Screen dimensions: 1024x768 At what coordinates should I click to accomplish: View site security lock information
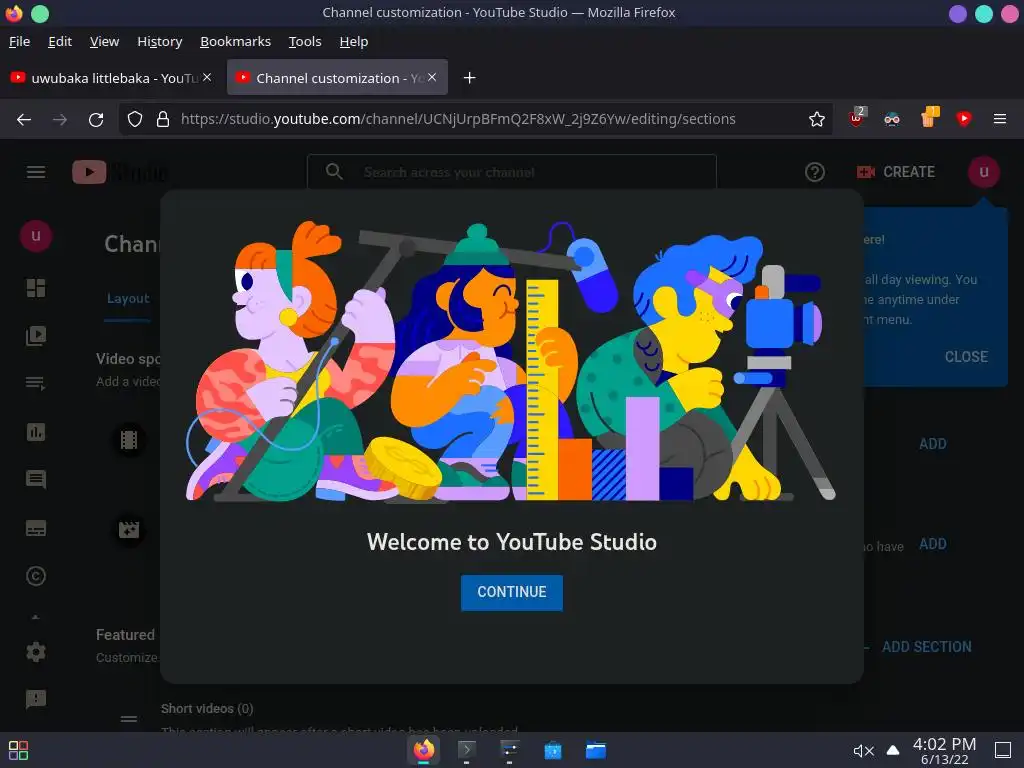[x=163, y=119]
